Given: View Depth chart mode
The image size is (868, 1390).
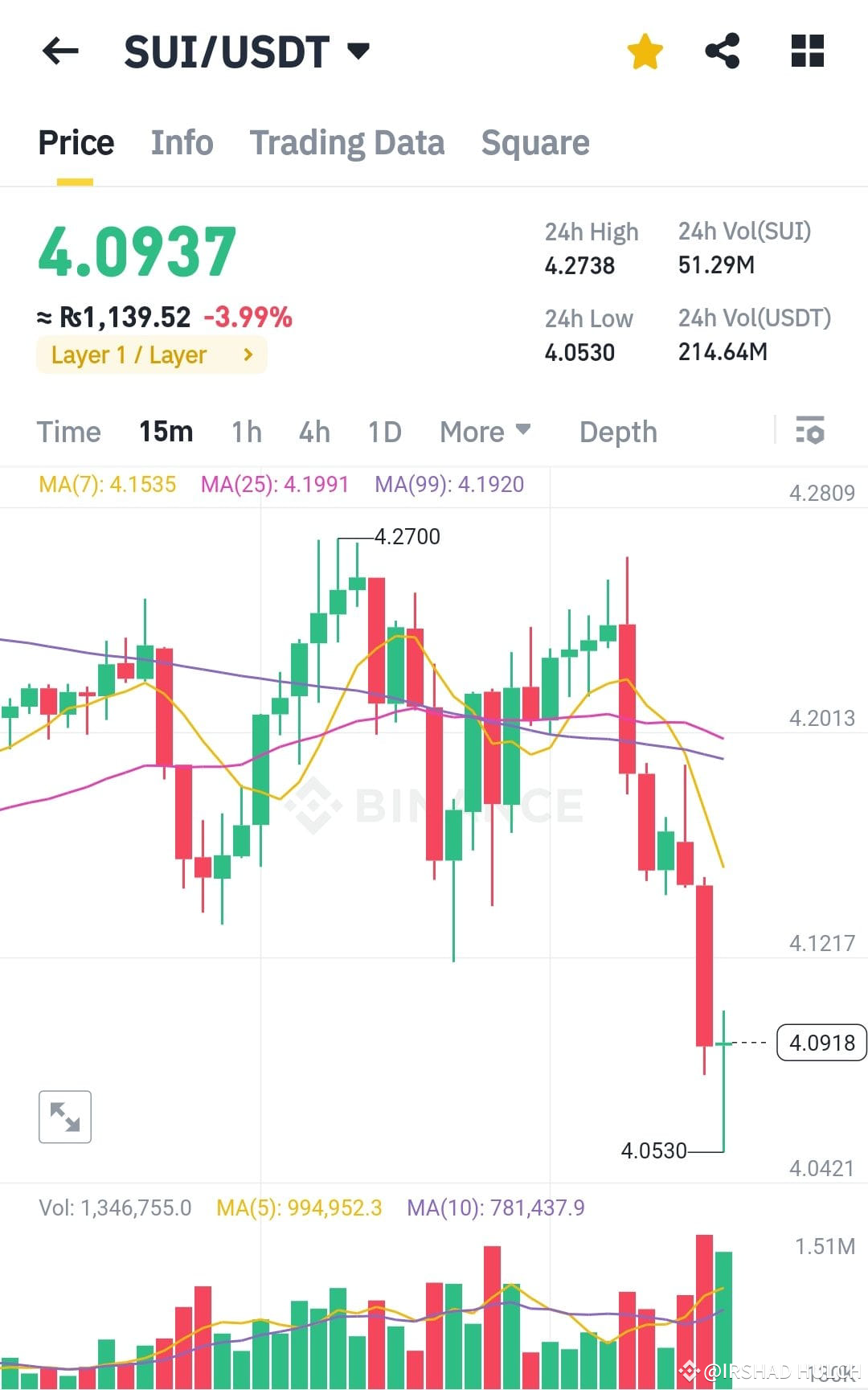Looking at the screenshot, I should (x=618, y=432).
